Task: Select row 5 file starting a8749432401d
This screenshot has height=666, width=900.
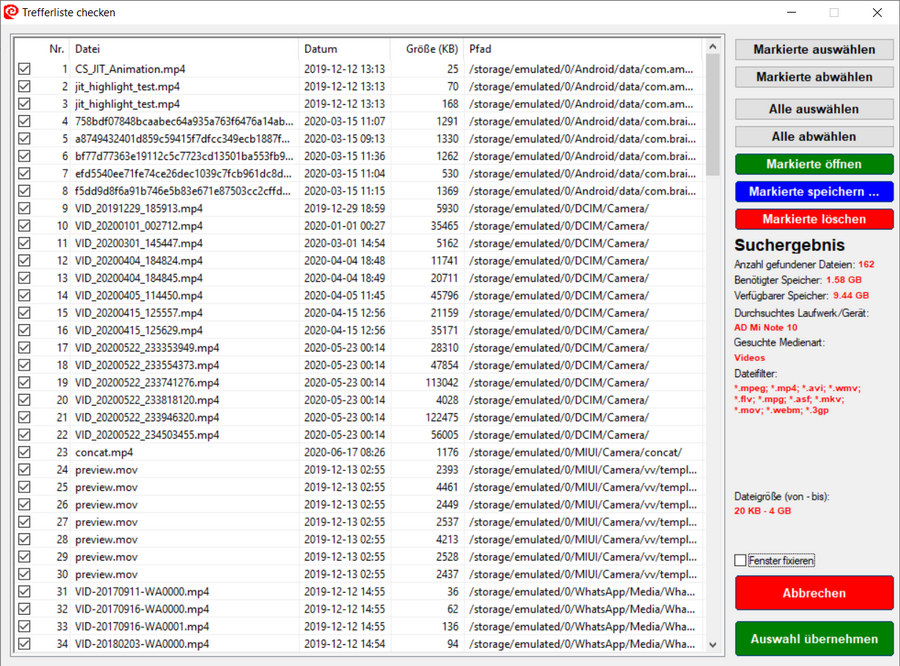Action: coord(183,139)
